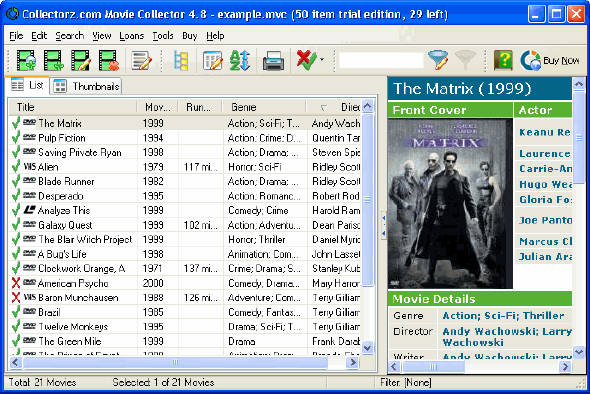The width and height of the screenshot is (590, 394).
Task: Click the printer icon
Action: click(273, 60)
